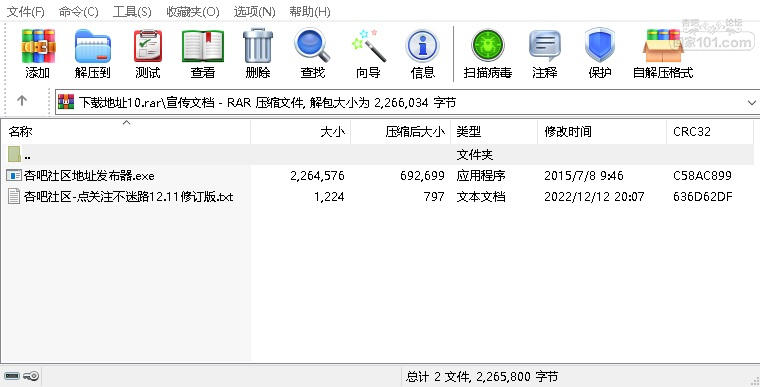Show archive 信息 (Info) icon
The image size is (760, 387).
tap(423, 46)
